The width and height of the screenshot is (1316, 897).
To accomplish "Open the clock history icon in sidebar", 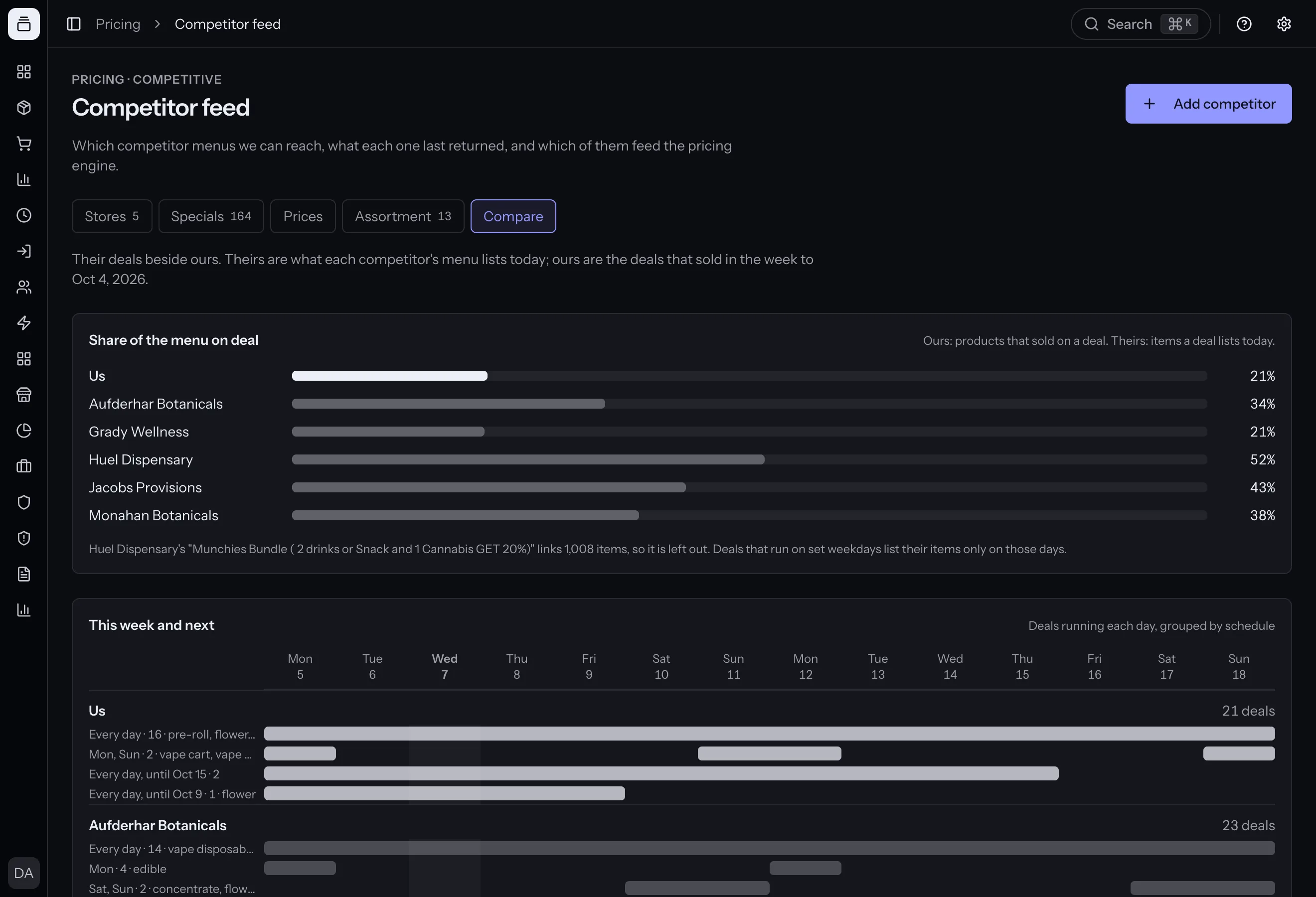I will pos(24,215).
